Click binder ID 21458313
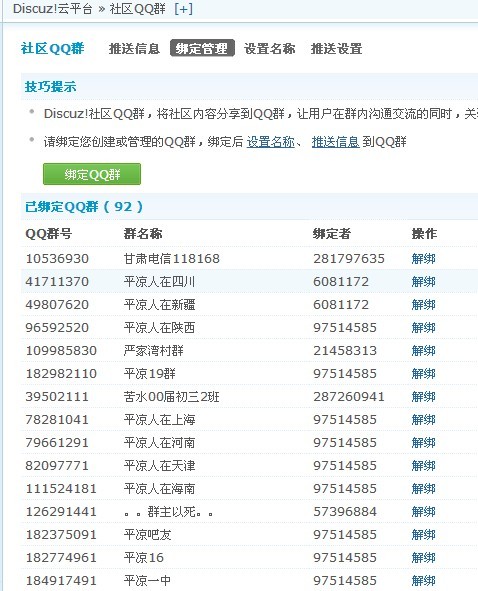Viewport: 478px width, 591px height. tap(345, 351)
